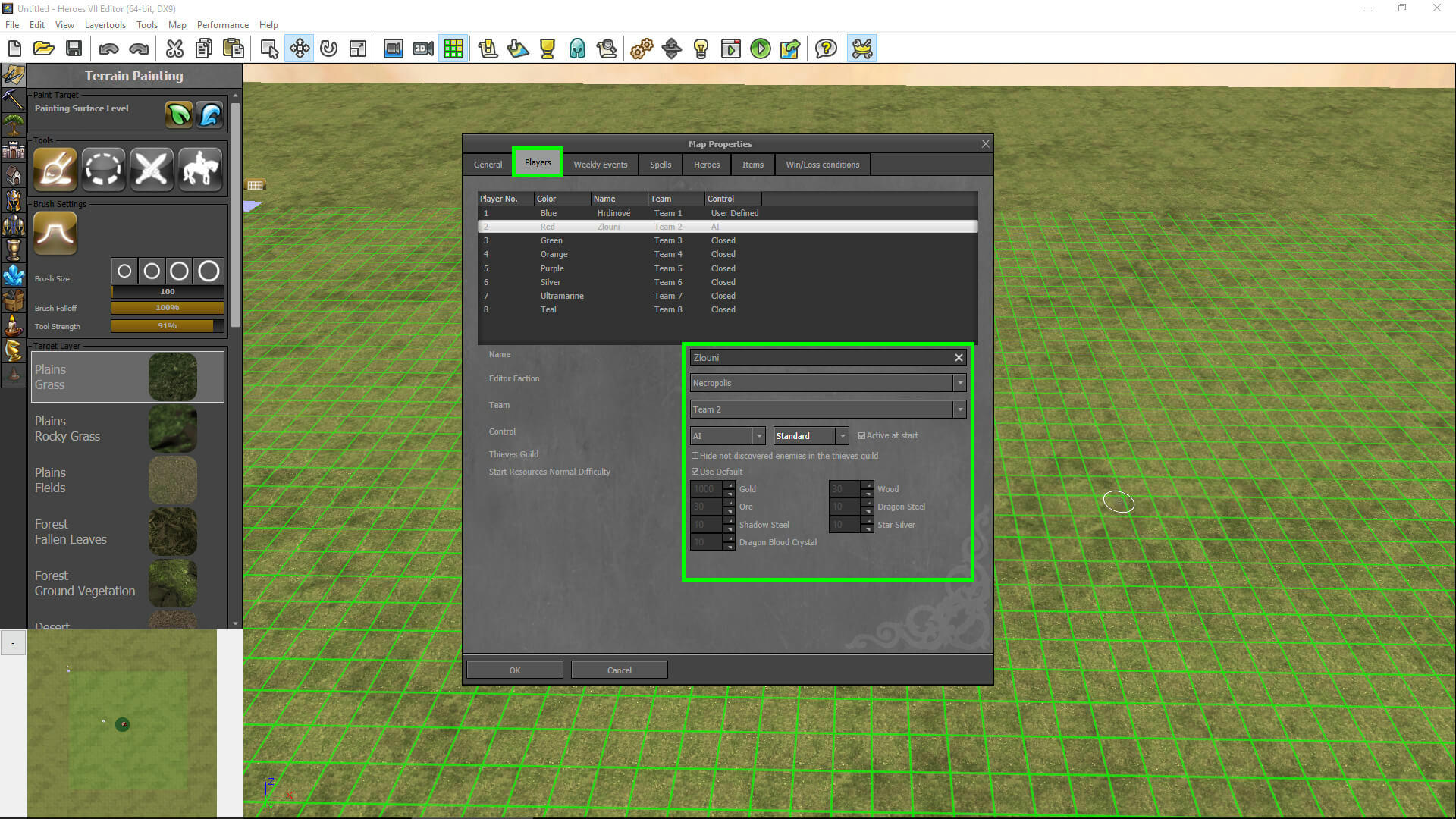The image size is (1456, 819).
Task: Choose the green leaf surface paint target
Action: [x=179, y=115]
